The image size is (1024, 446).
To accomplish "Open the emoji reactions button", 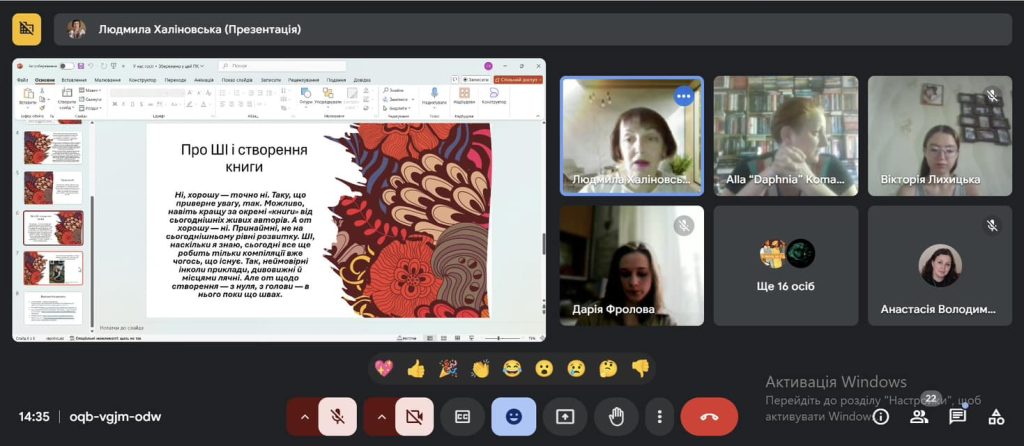I will tap(513, 416).
